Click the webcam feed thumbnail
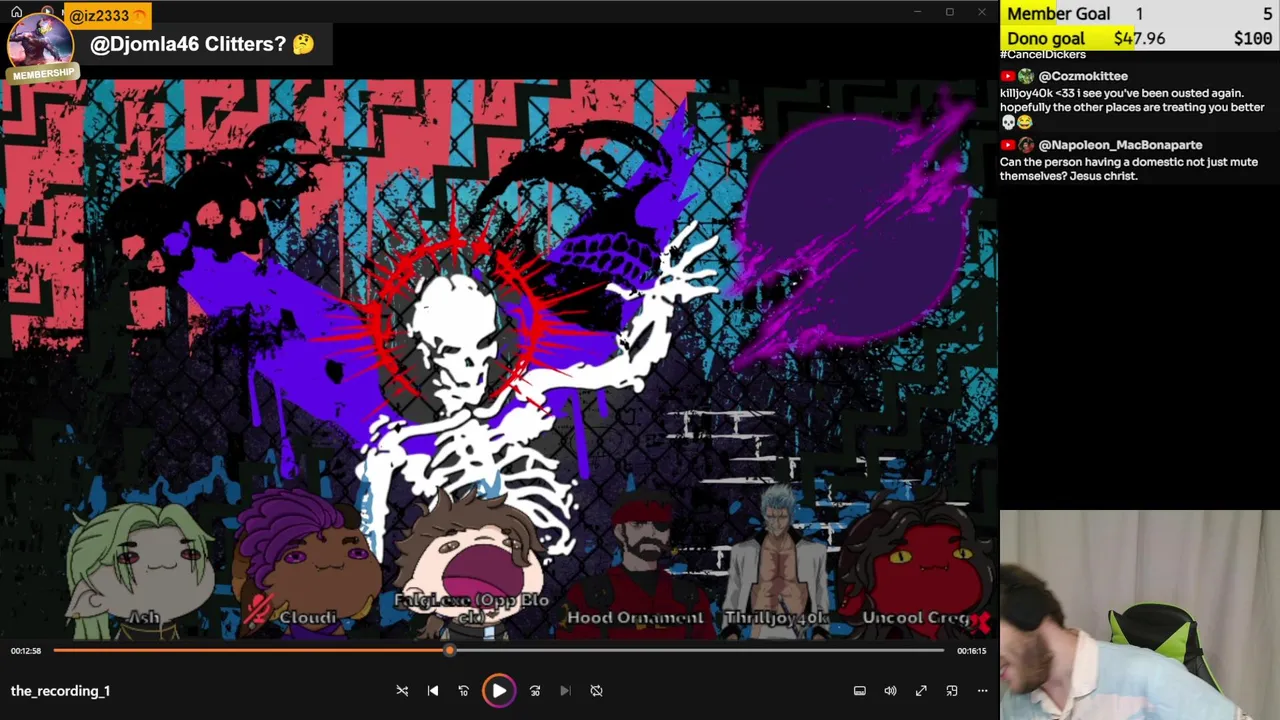This screenshot has width=1280, height=720. 1140,615
